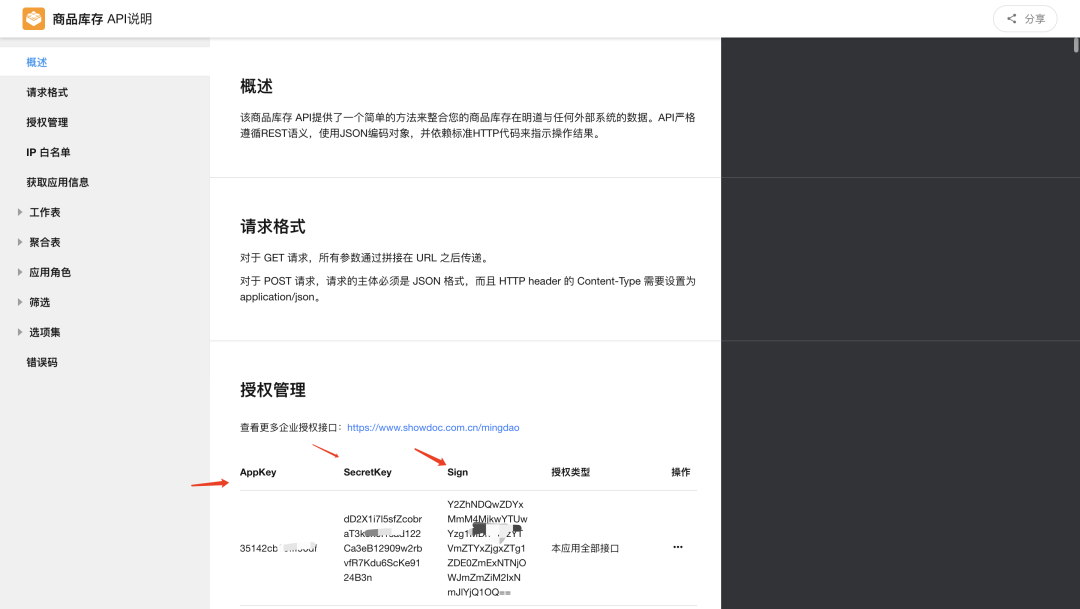1080x609 pixels.
Task: Click the orange app logo icon
Action: tap(34, 19)
